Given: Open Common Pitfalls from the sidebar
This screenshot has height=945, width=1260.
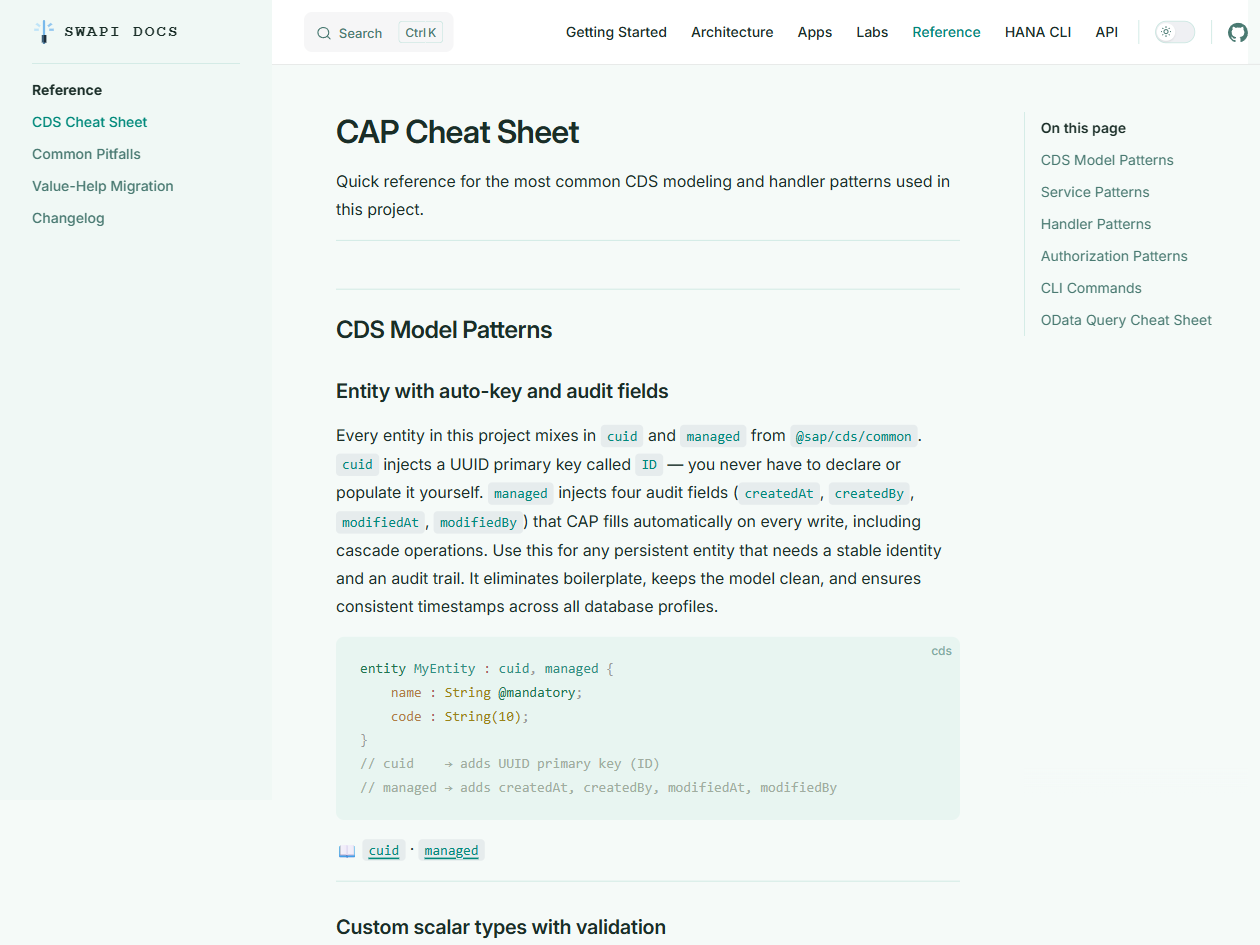Looking at the screenshot, I should click(x=86, y=154).
